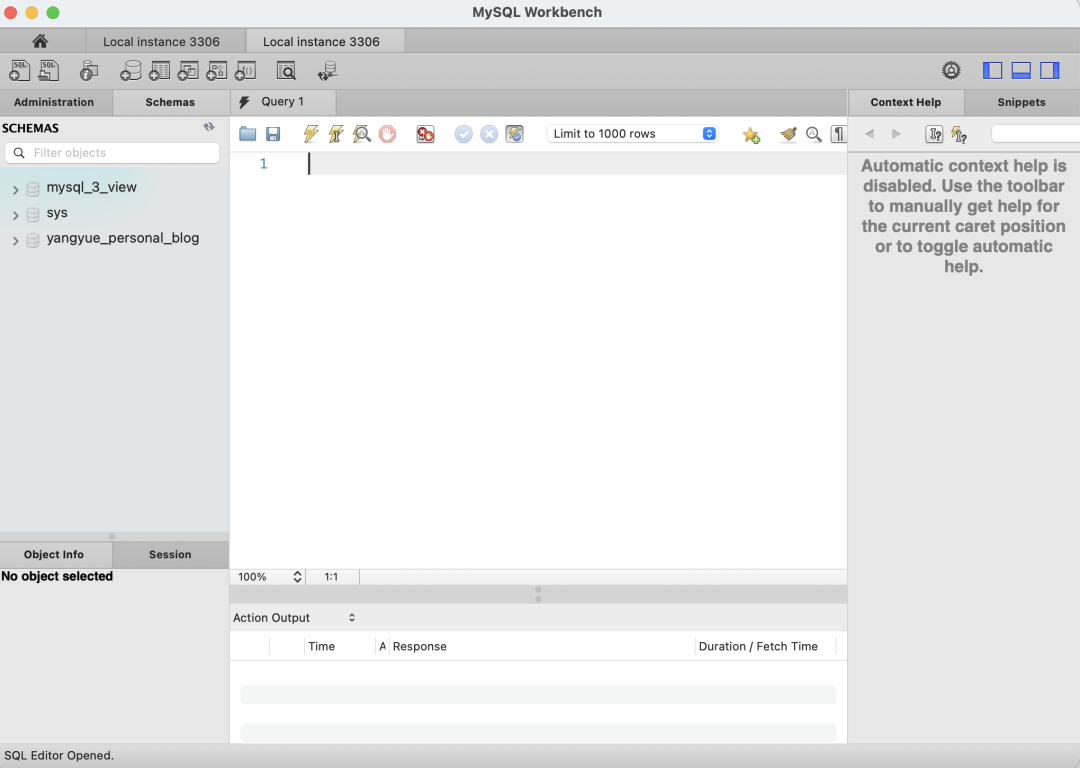Stop the running query
Screen dimensions: 1080x768
(388, 134)
